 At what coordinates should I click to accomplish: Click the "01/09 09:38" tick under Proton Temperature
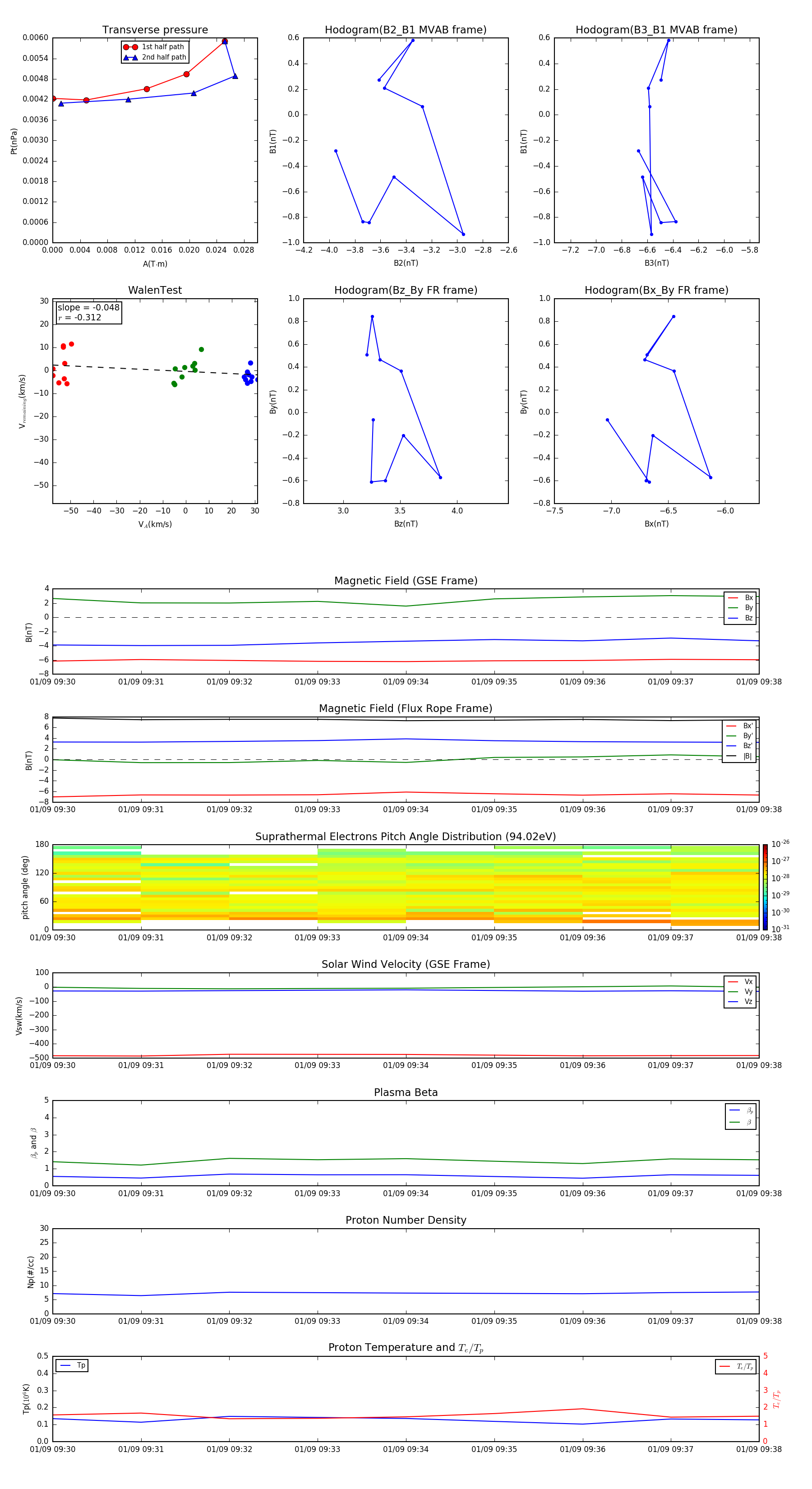tap(759, 1449)
